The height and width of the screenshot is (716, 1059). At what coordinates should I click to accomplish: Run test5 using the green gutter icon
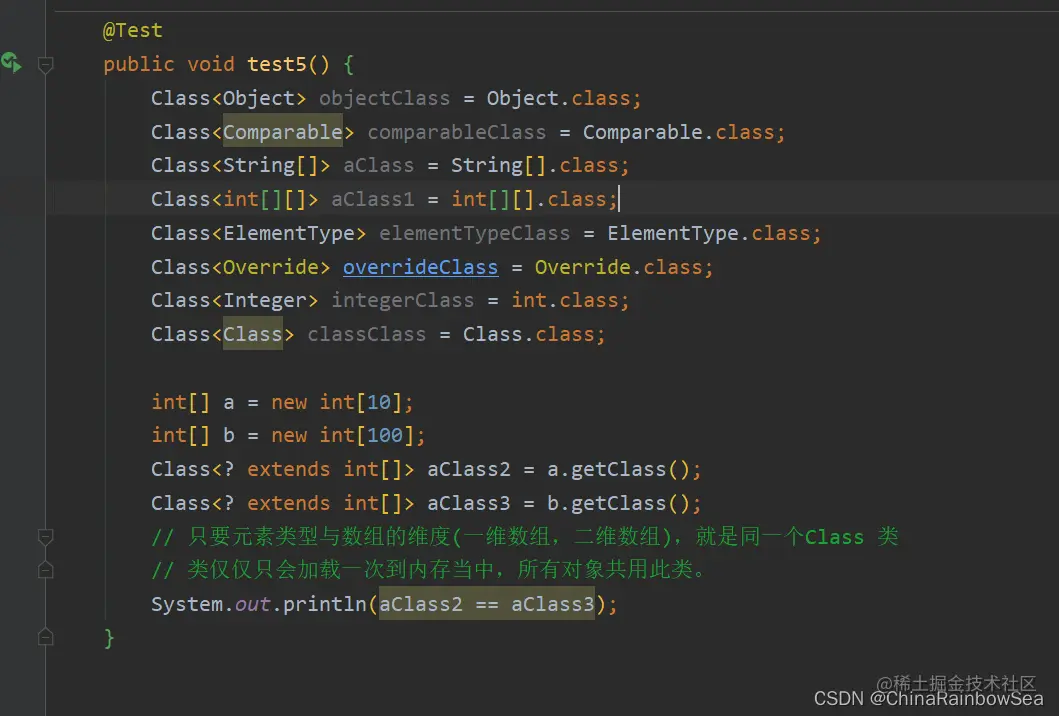[11, 63]
